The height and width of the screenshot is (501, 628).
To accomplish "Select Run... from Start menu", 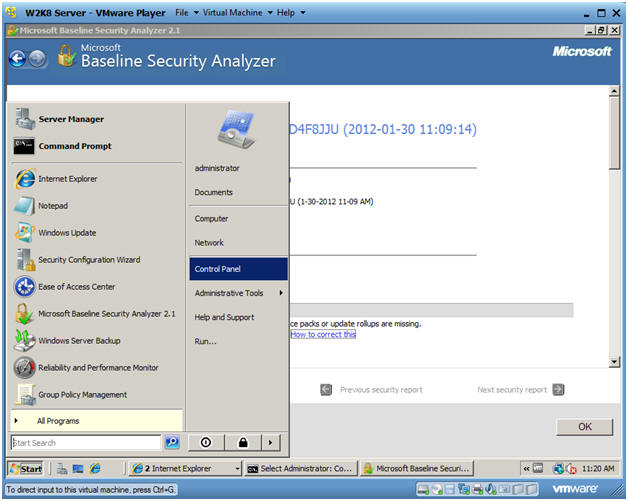I will pos(238,341).
